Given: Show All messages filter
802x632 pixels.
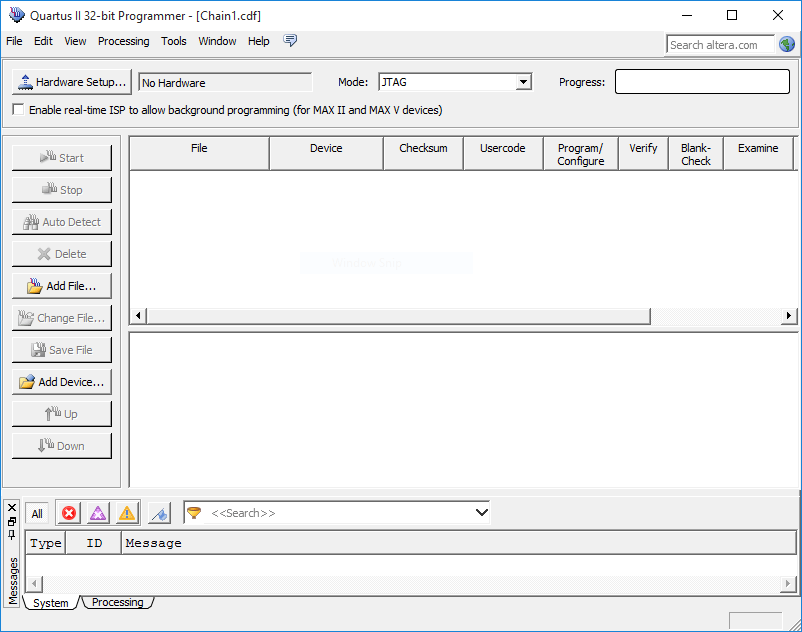Looking at the screenshot, I should (37, 513).
